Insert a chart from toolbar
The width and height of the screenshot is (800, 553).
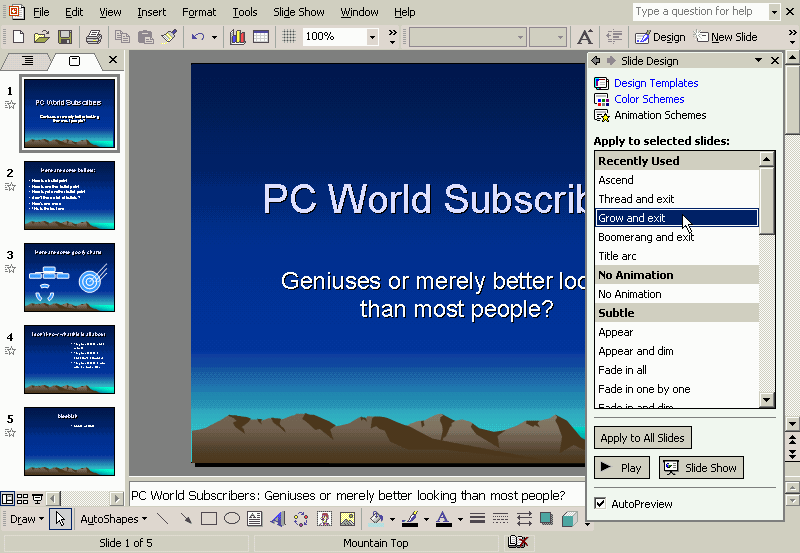click(x=238, y=37)
